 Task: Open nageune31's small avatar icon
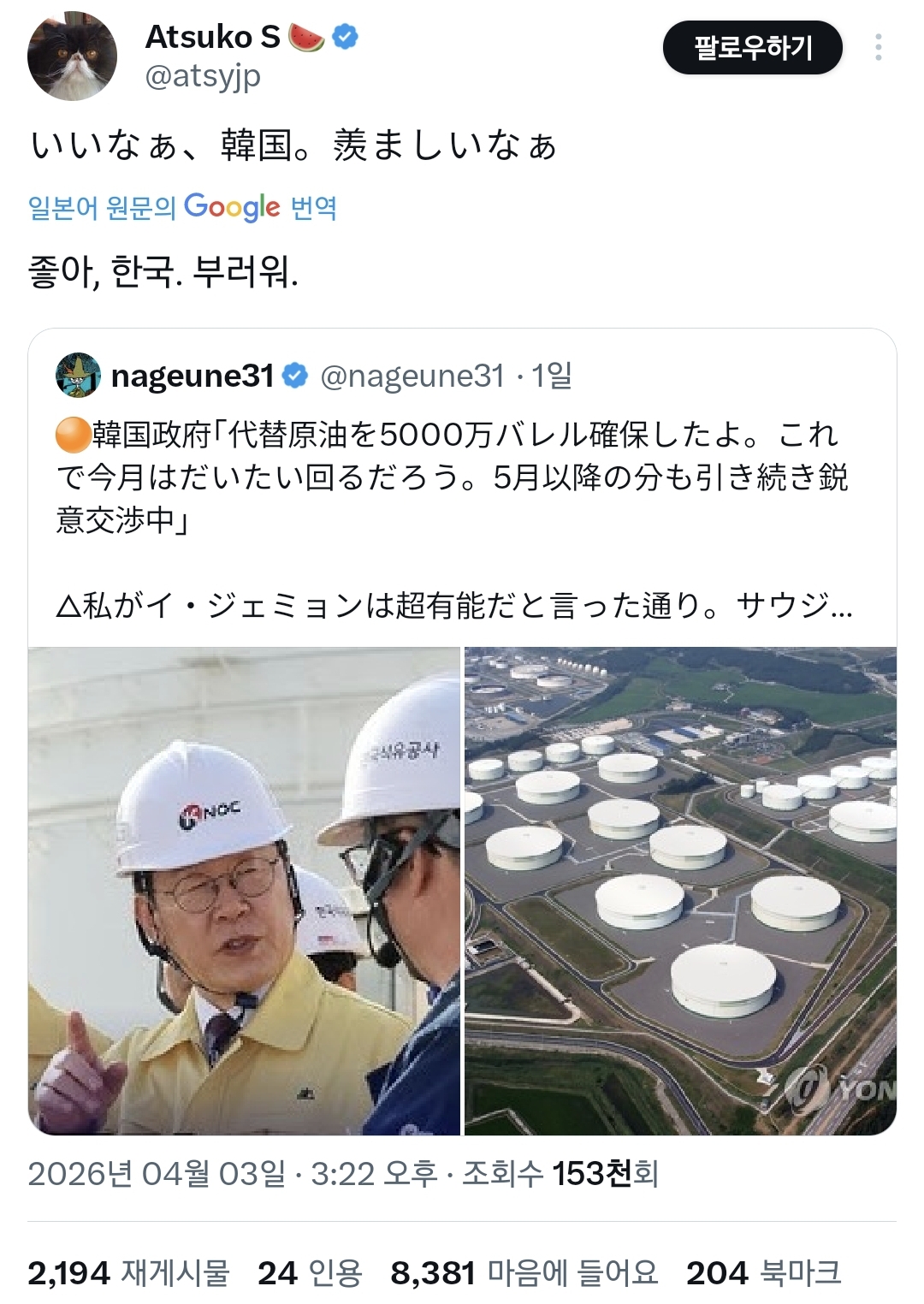click(x=78, y=375)
